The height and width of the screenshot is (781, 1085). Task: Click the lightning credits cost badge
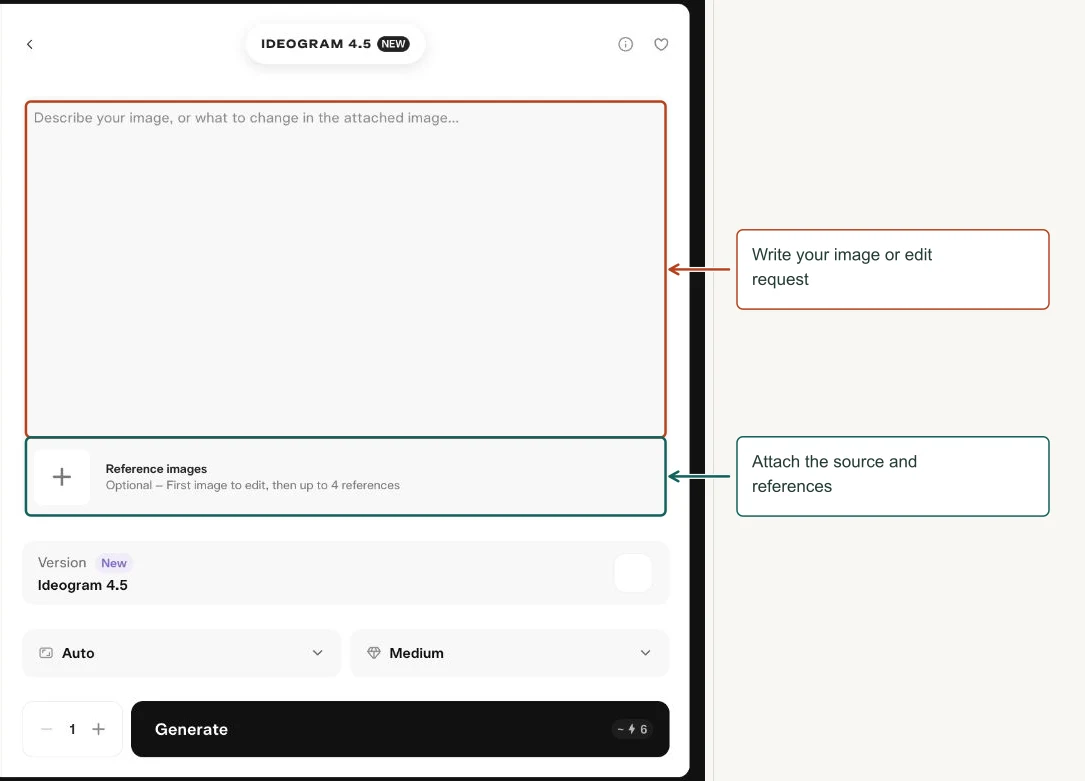[632, 729]
